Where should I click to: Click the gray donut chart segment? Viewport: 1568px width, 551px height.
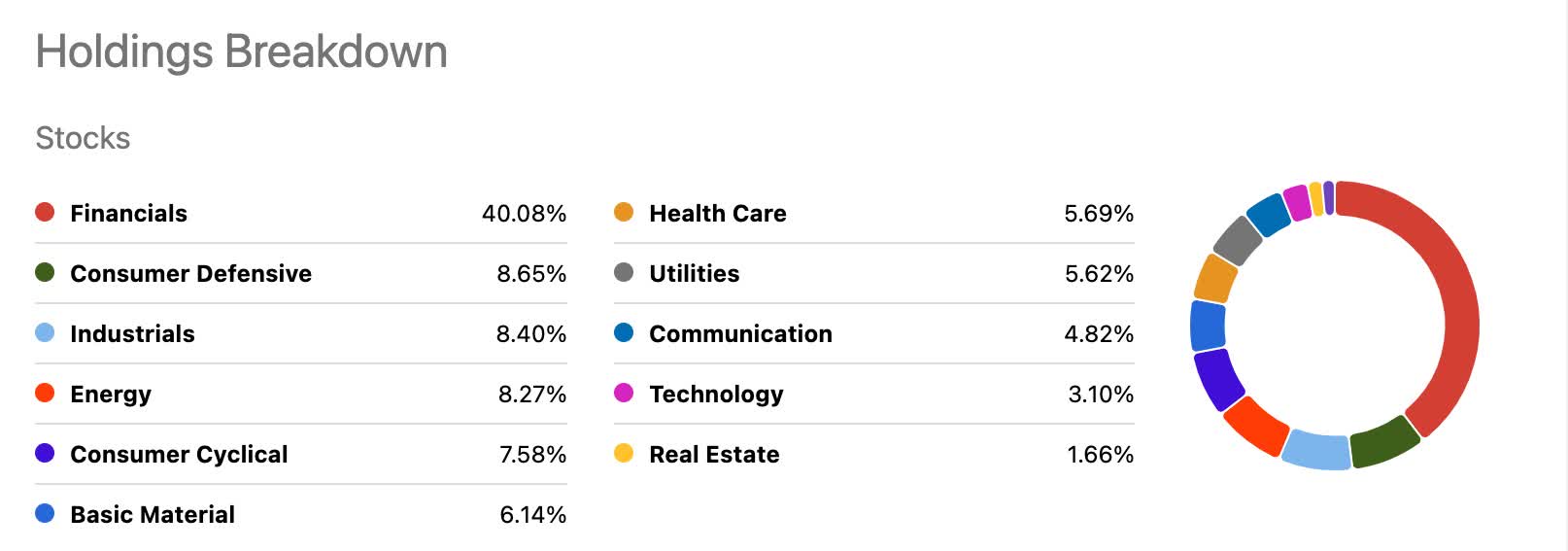[x=1238, y=240]
